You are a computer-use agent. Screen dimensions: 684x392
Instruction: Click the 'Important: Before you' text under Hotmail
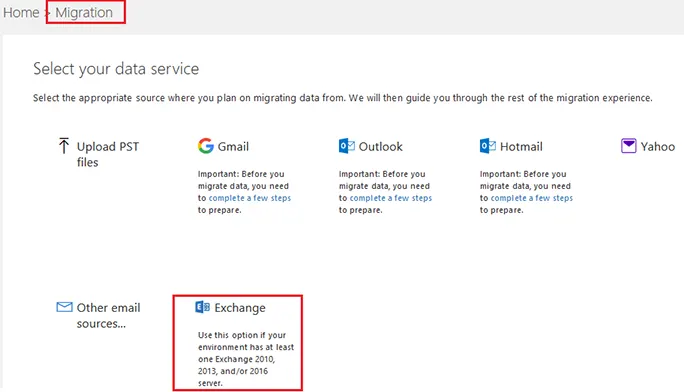pos(523,174)
